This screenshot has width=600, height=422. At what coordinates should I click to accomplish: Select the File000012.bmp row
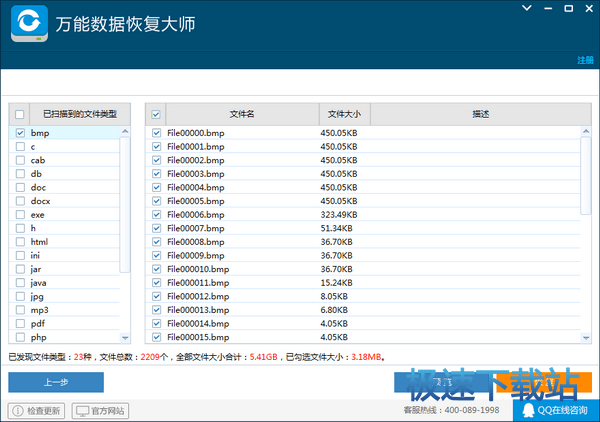pos(363,296)
